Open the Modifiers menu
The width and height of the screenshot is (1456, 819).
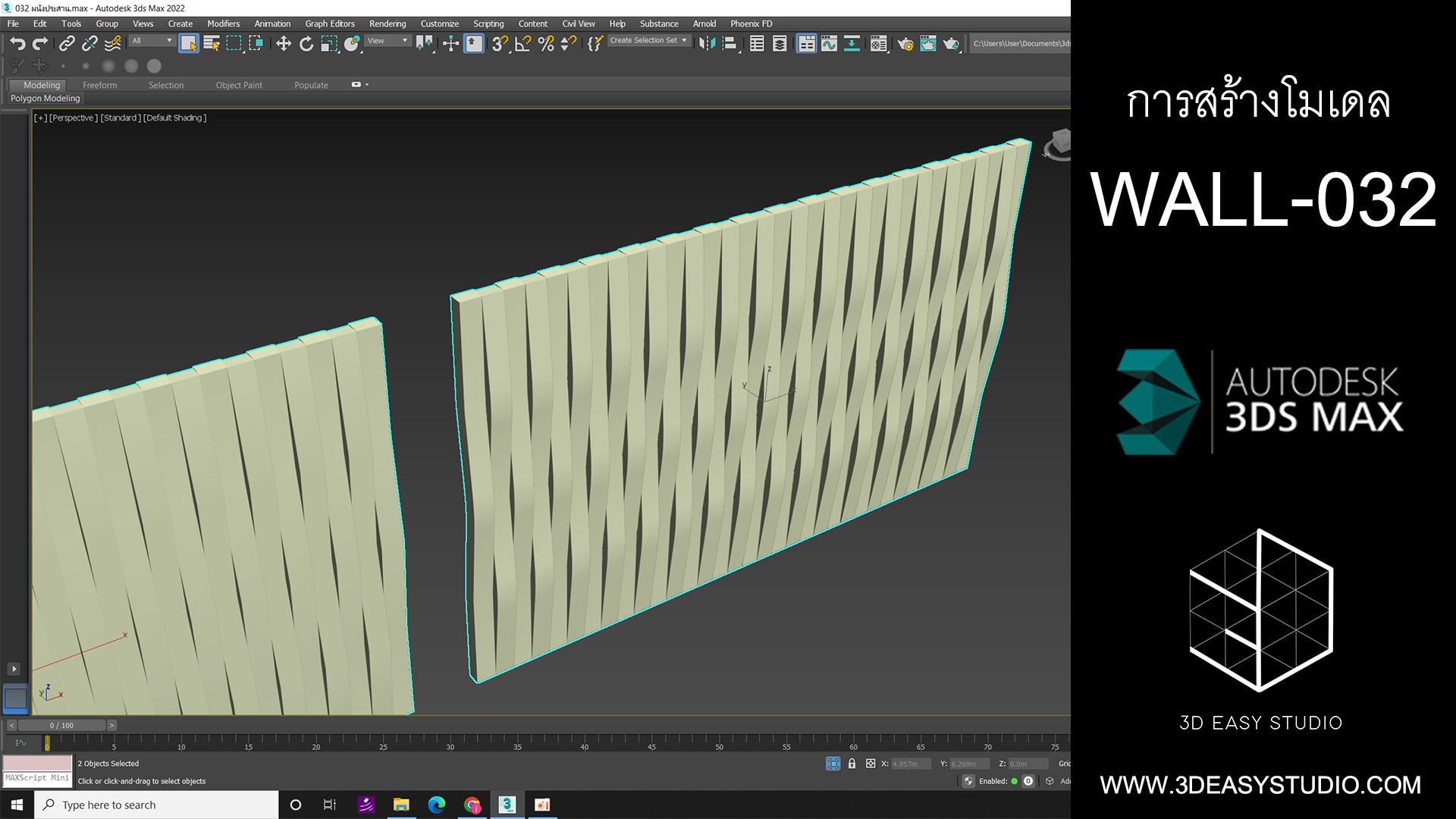(223, 24)
